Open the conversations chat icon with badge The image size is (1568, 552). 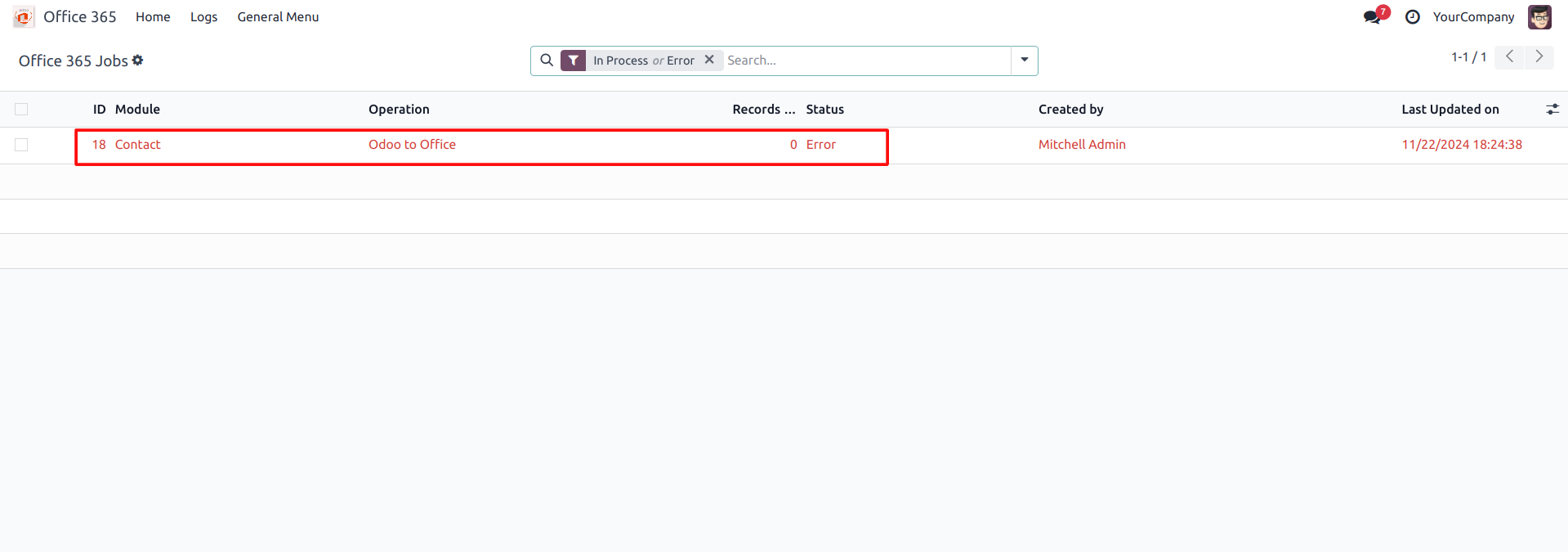pyautogui.click(x=1373, y=17)
